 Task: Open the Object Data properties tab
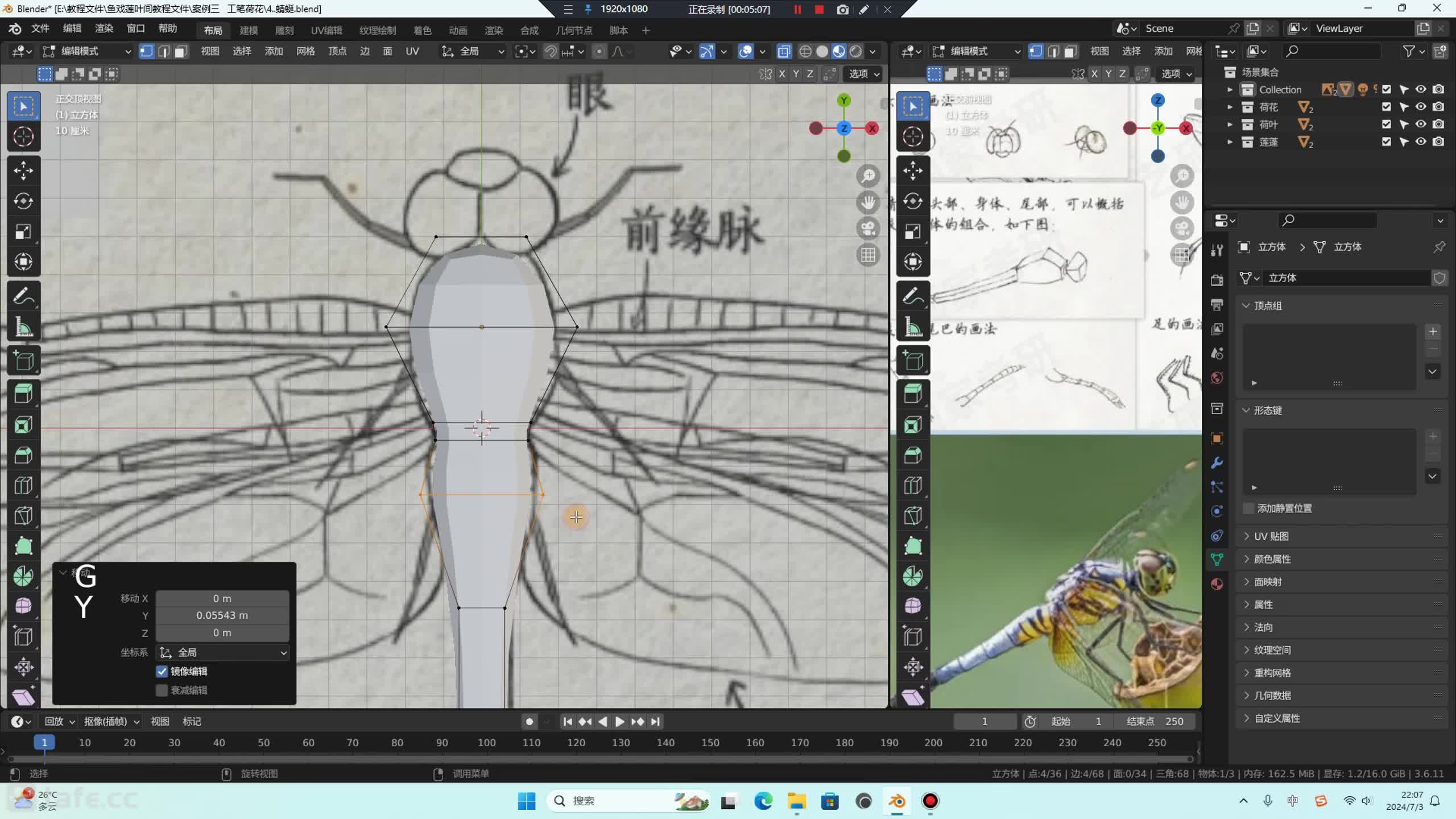tap(1217, 560)
